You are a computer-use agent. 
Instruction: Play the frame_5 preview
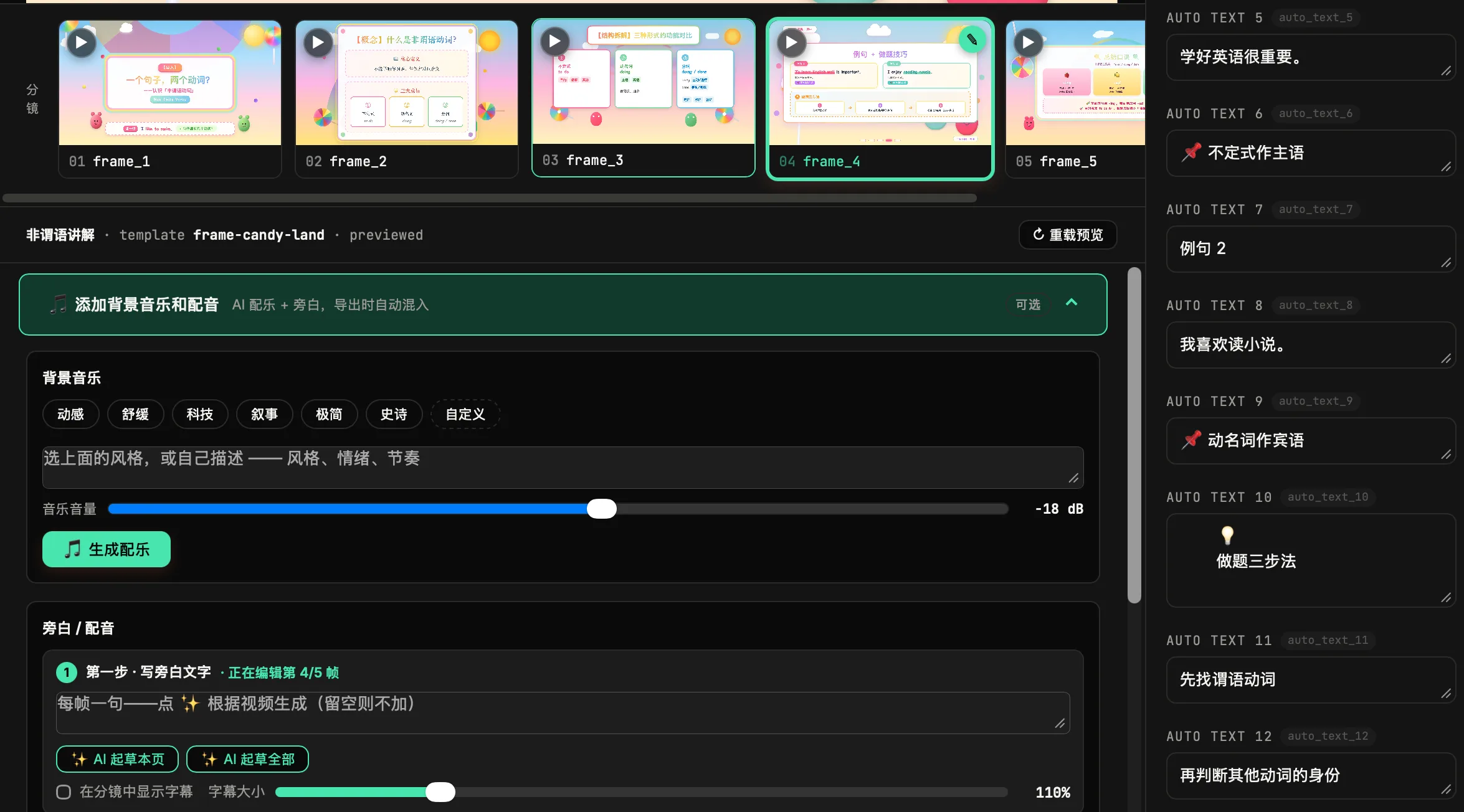click(x=1028, y=42)
